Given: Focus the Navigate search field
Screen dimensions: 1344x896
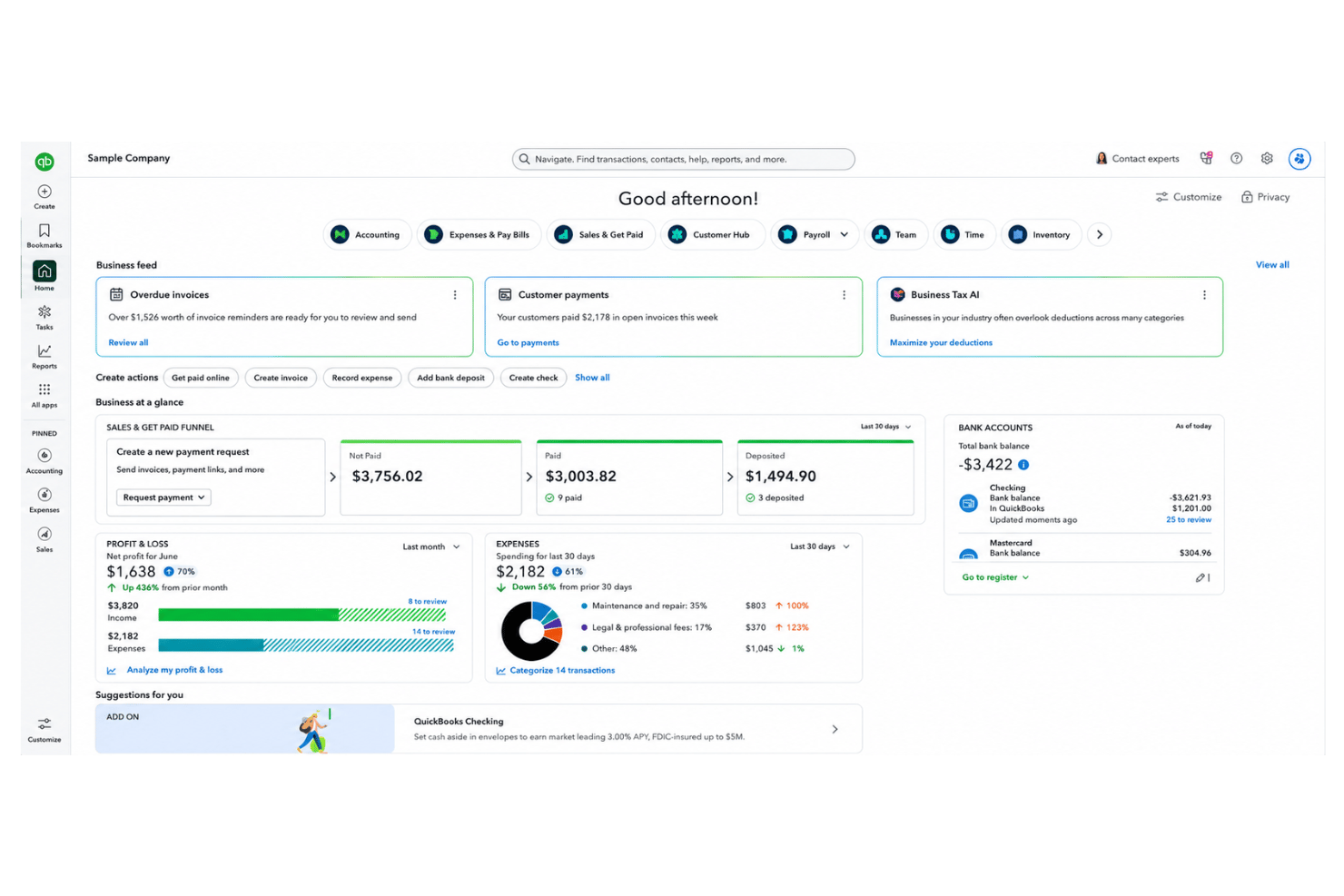Looking at the screenshot, I should [x=683, y=159].
